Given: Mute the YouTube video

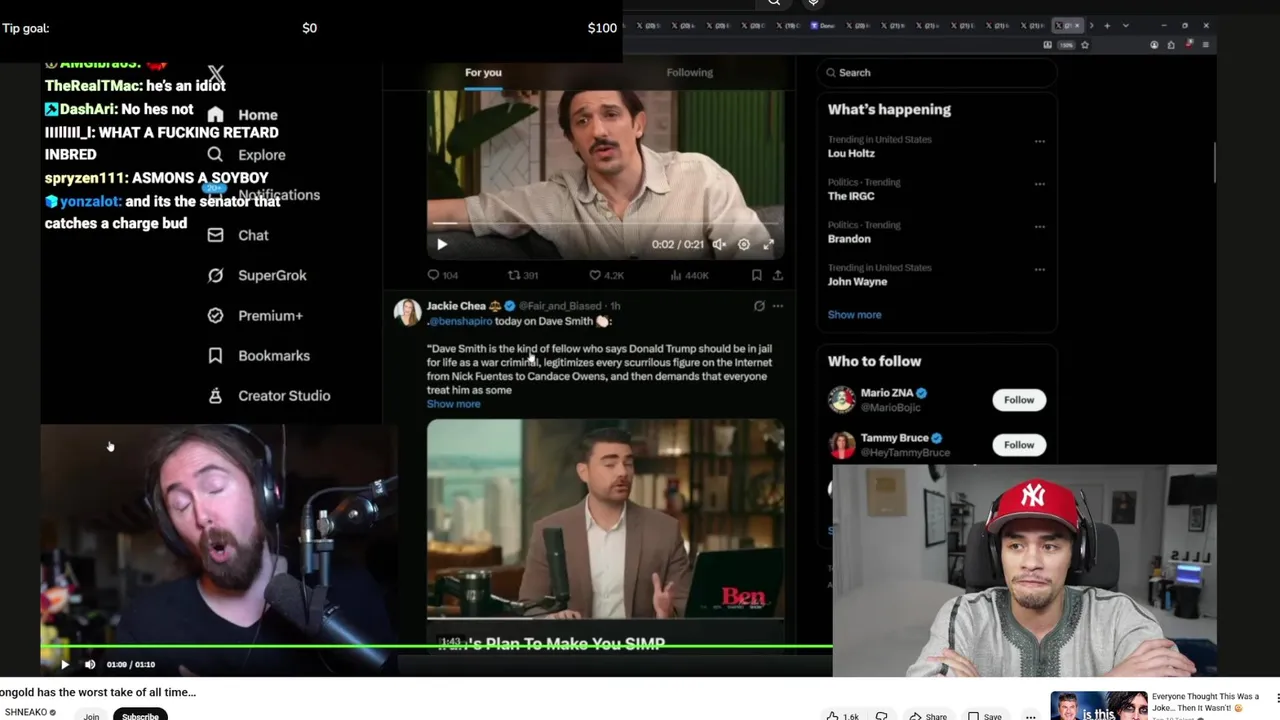Looking at the screenshot, I should (90, 664).
